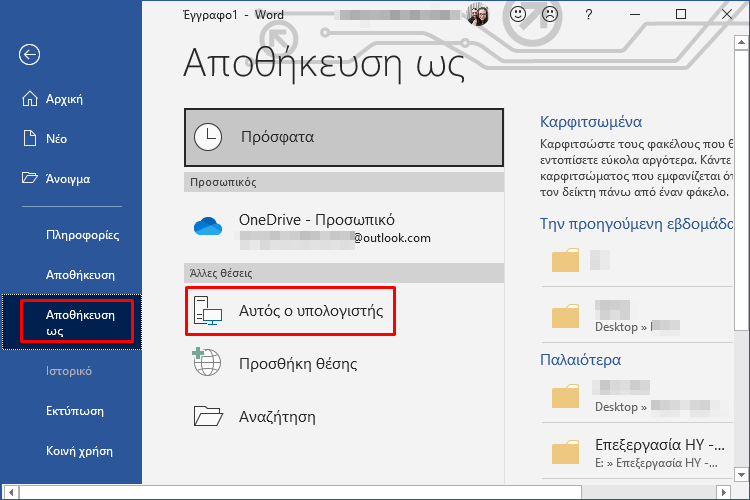The width and height of the screenshot is (750, 500).
Task: Click the open folder icon beside Άνοιγμα
Action: coord(30,178)
